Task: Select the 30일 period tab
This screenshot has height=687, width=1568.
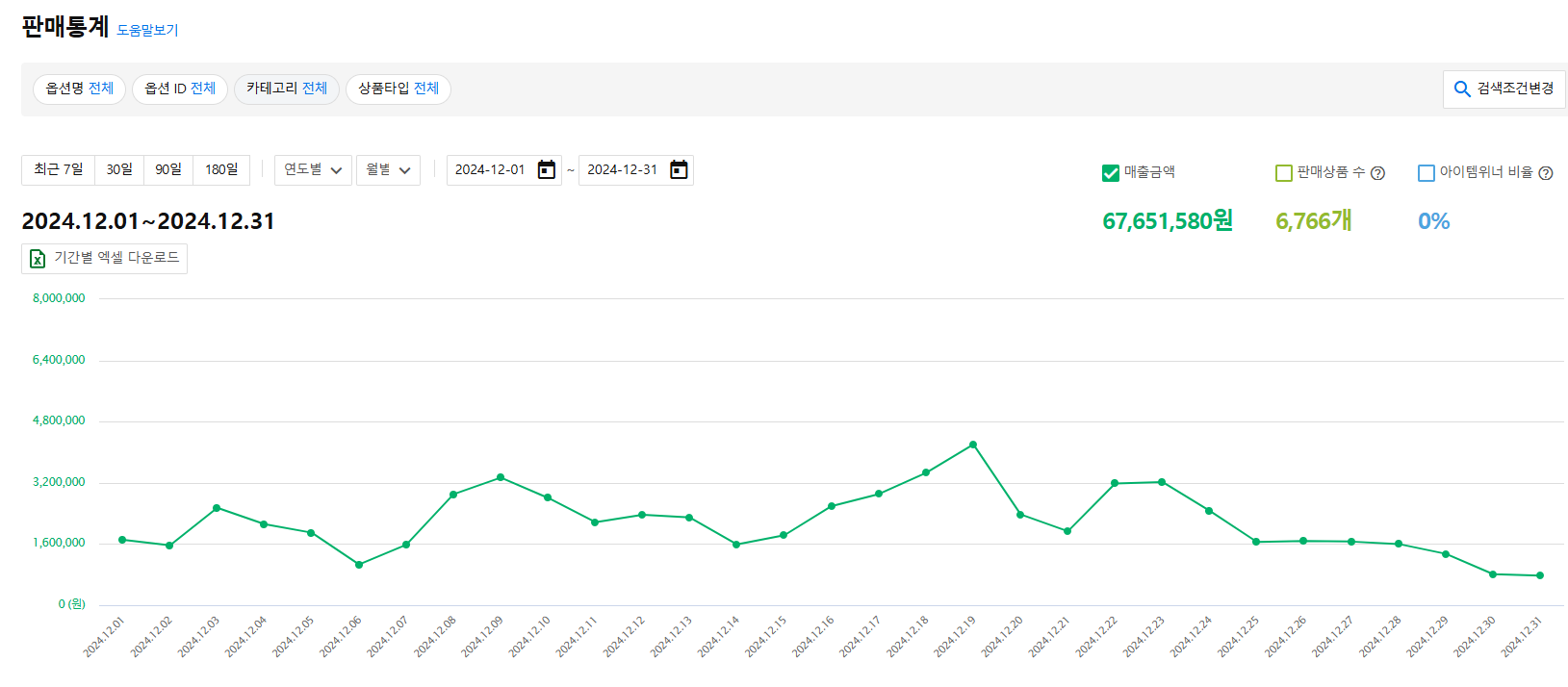Action: (x=119, y=170)
